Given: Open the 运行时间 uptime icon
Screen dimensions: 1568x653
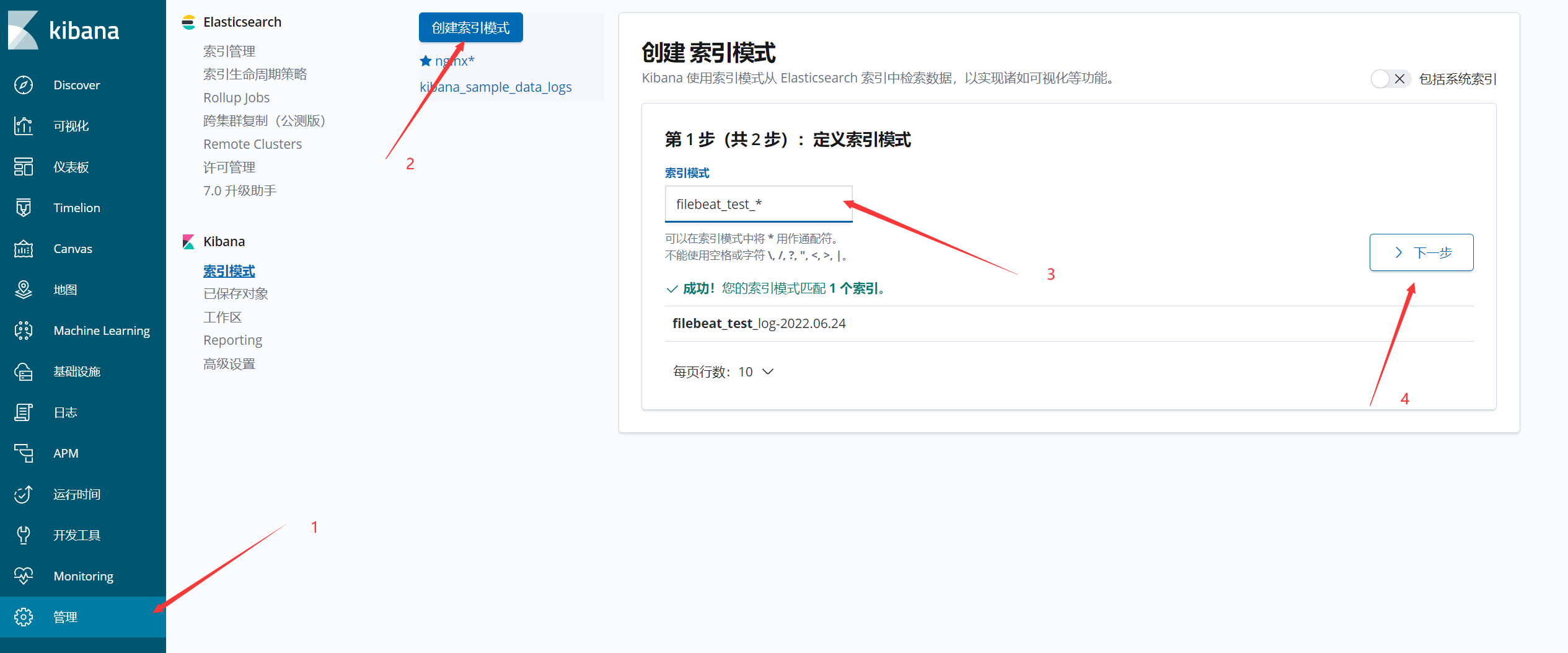Looking at the screenshot, I should (24, 494).
